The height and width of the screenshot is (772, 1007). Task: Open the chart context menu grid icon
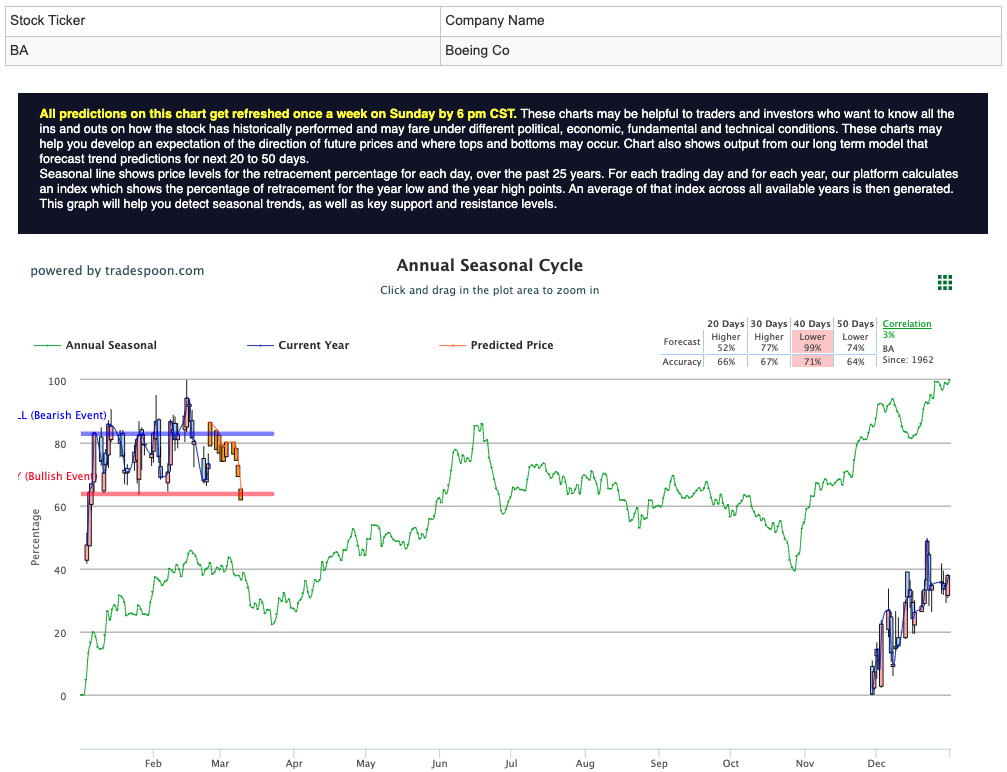coord(945,283)
